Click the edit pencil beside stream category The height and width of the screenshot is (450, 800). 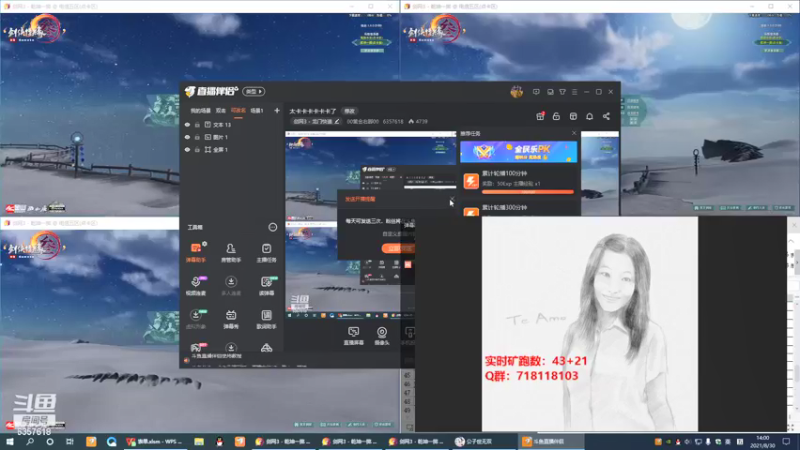(x=337, y=121)
